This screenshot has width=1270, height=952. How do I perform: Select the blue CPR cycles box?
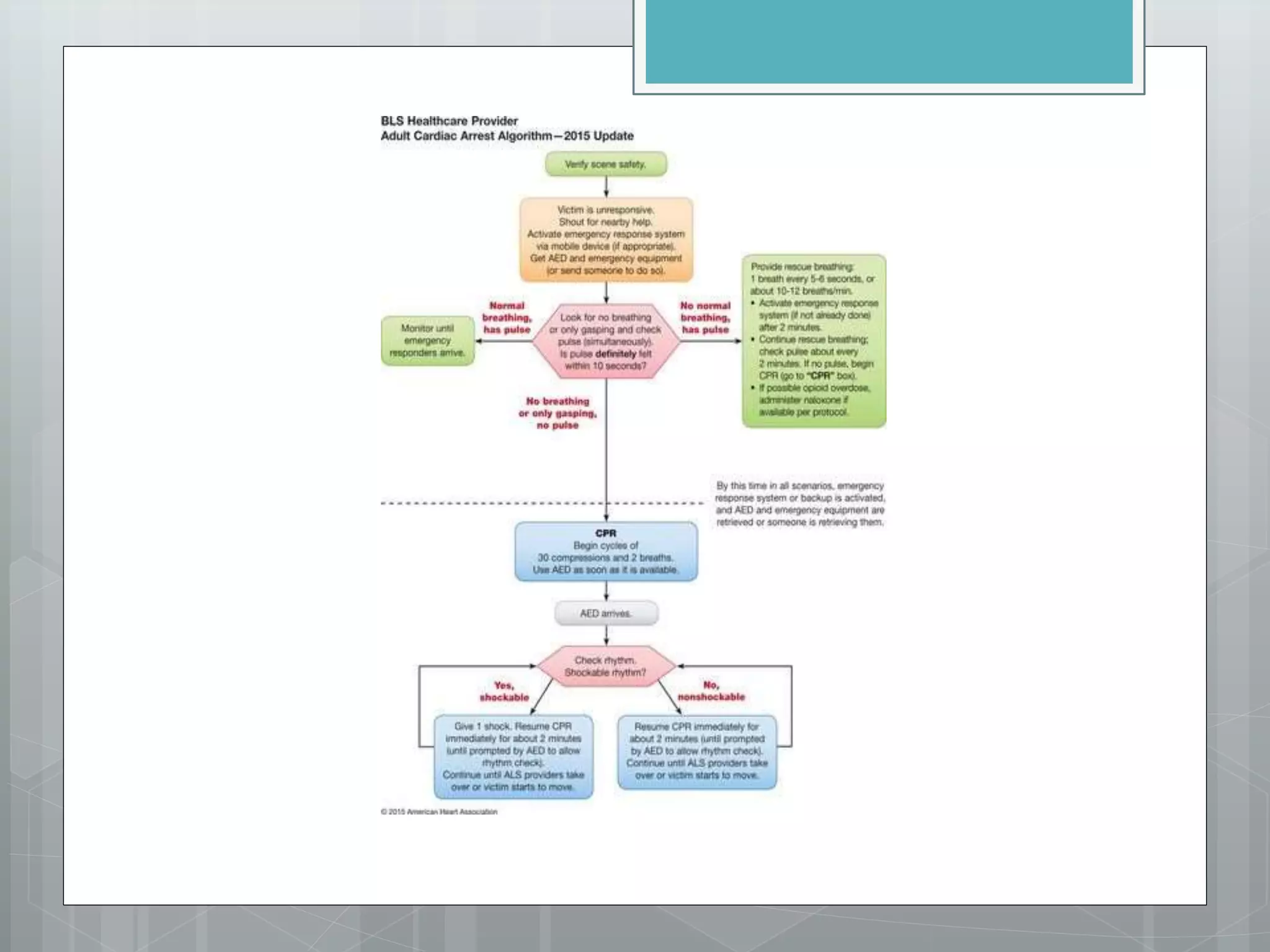tap(606, 552)
